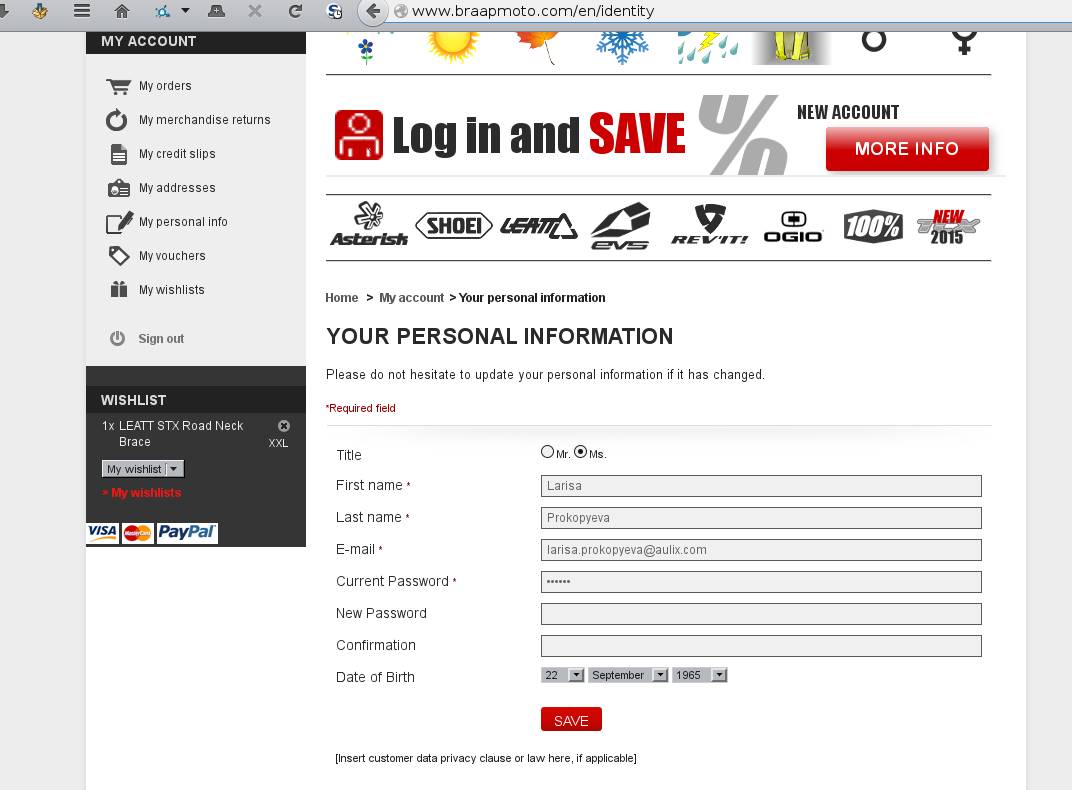The image size is (1072, 790).
Task: Open the browser hamburger menu icon
Action: coord(82,11)
